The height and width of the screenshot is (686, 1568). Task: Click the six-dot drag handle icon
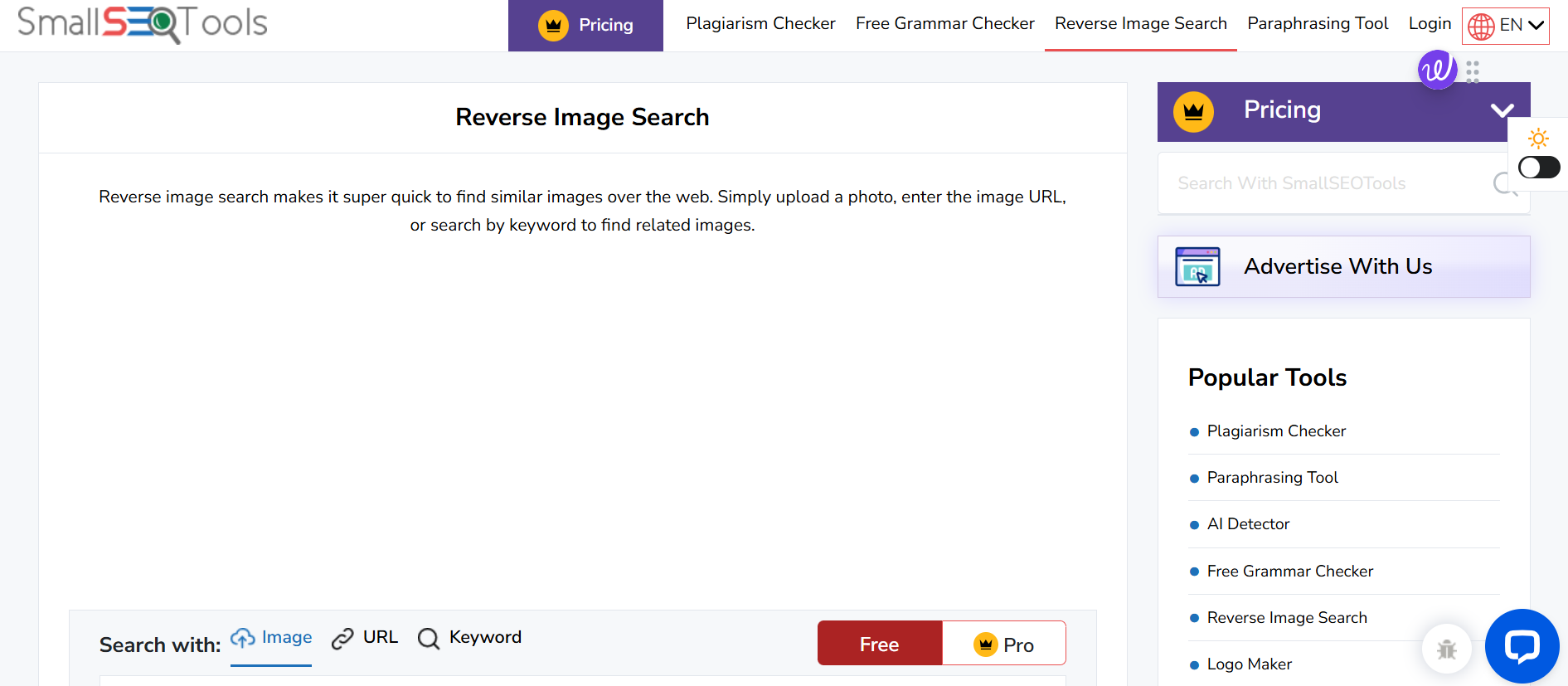tap(1473, 72)
